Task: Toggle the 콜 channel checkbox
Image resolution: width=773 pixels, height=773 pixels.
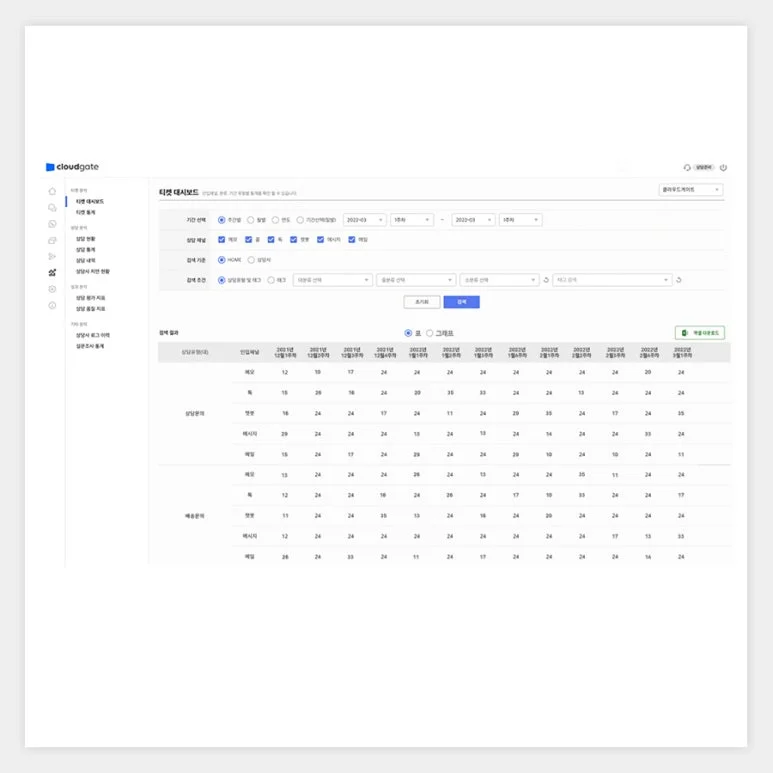Action: click(x=248, y=240)
